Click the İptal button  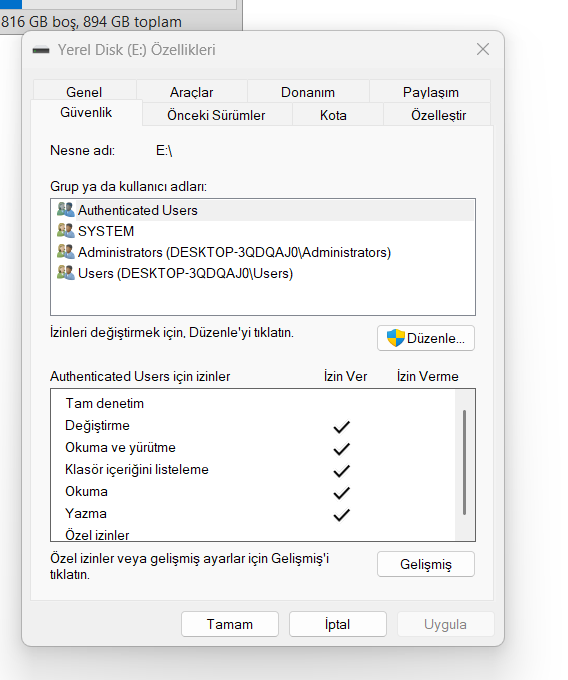point(338,624)
